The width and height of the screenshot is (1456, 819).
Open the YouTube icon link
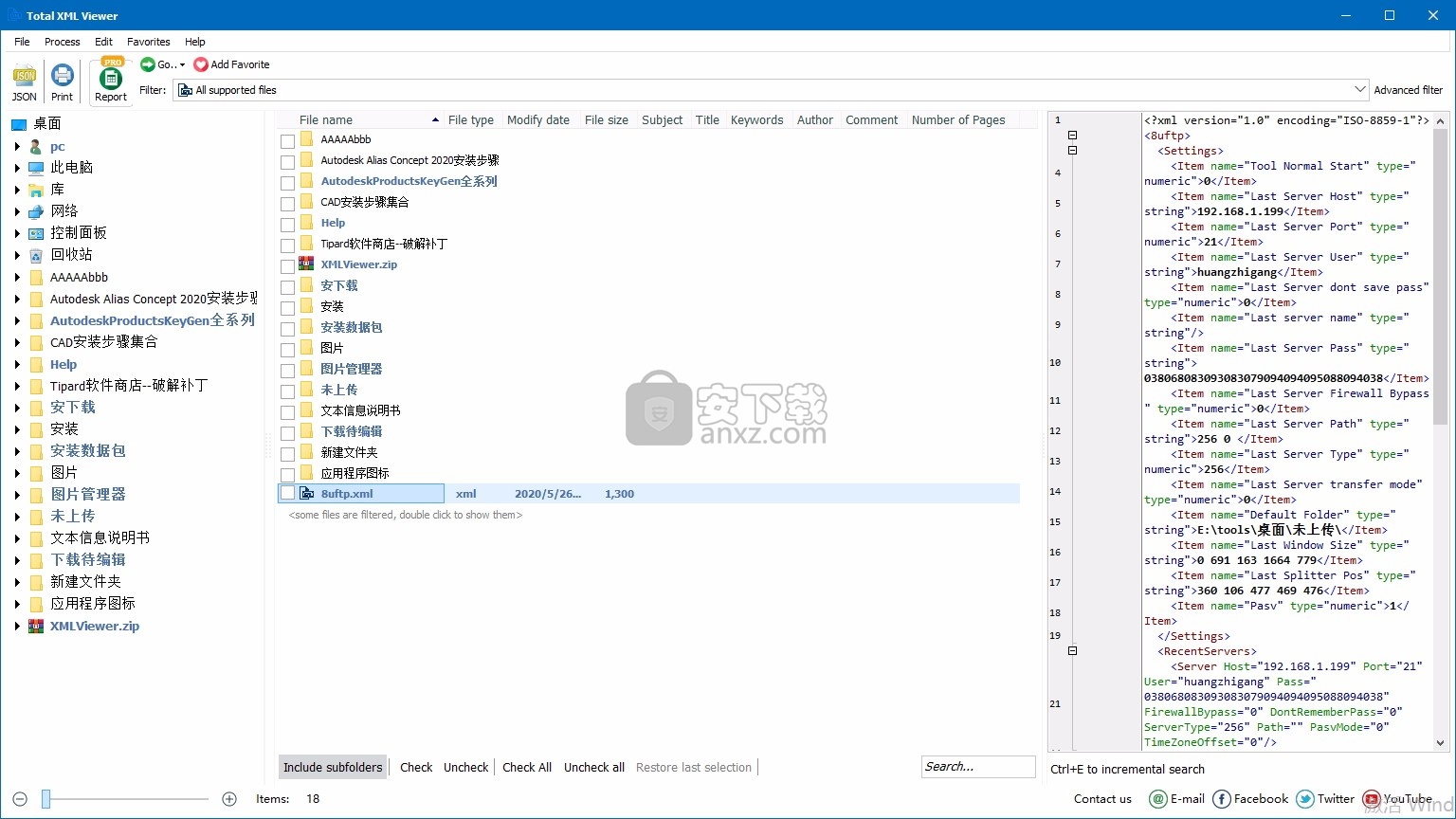[1372, 799]
